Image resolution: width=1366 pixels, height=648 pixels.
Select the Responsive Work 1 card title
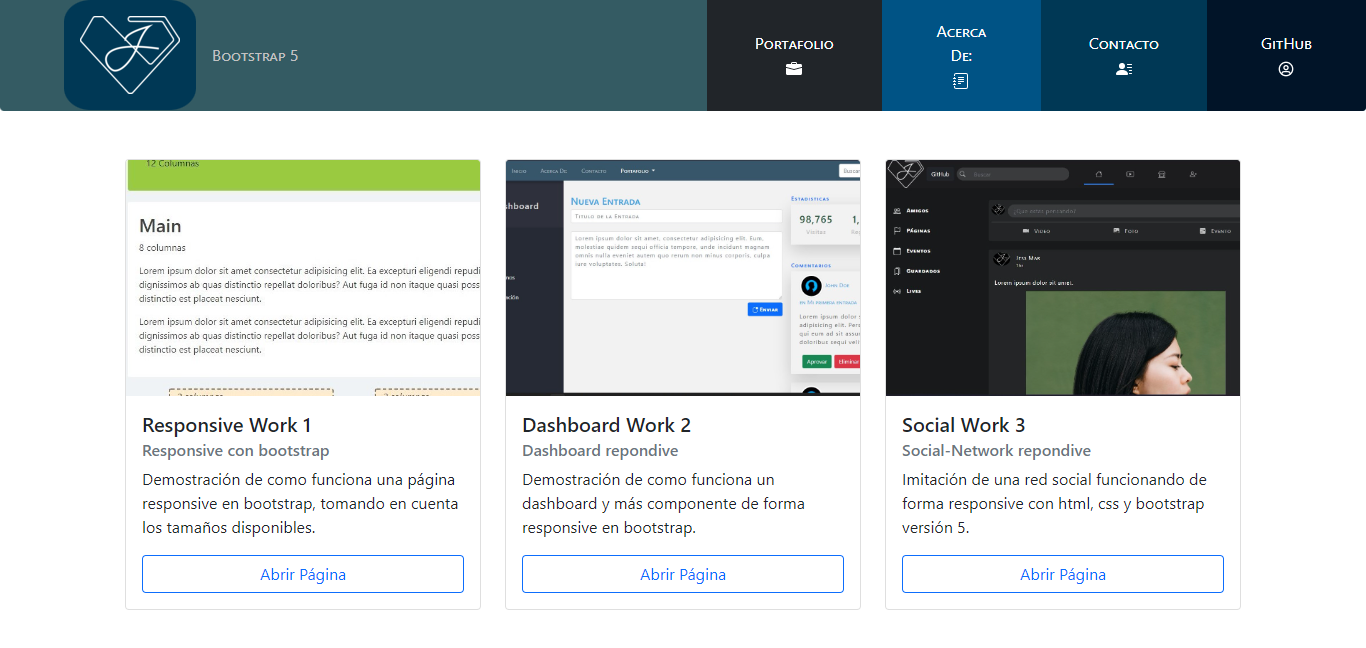pyautogui.click(x=227, y=425)
